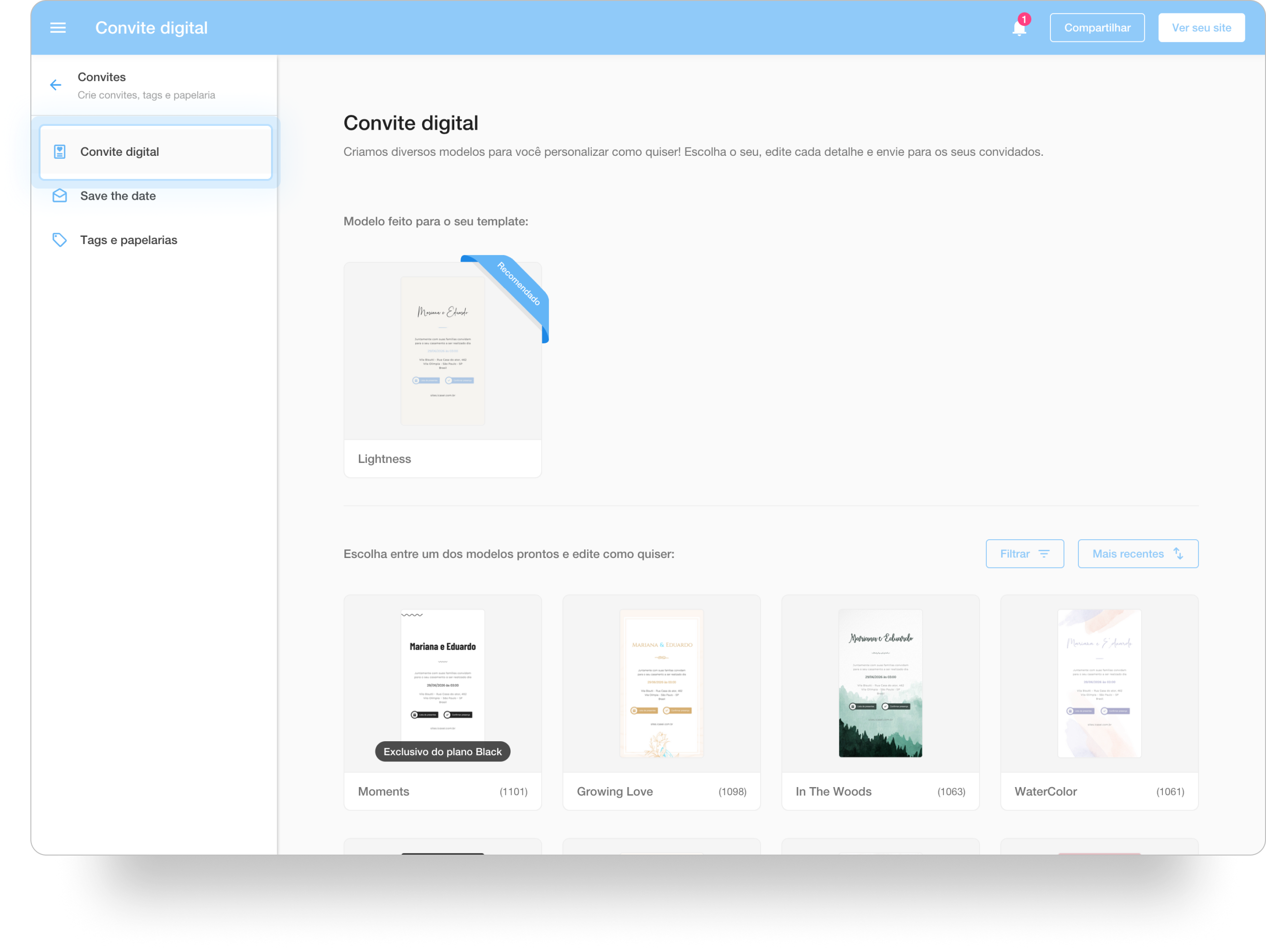The width and height of the screenshot is (1266, 952).
Task: Select the Save the date envelope icon
Action: pyautogui.click(x=60, y=195)
